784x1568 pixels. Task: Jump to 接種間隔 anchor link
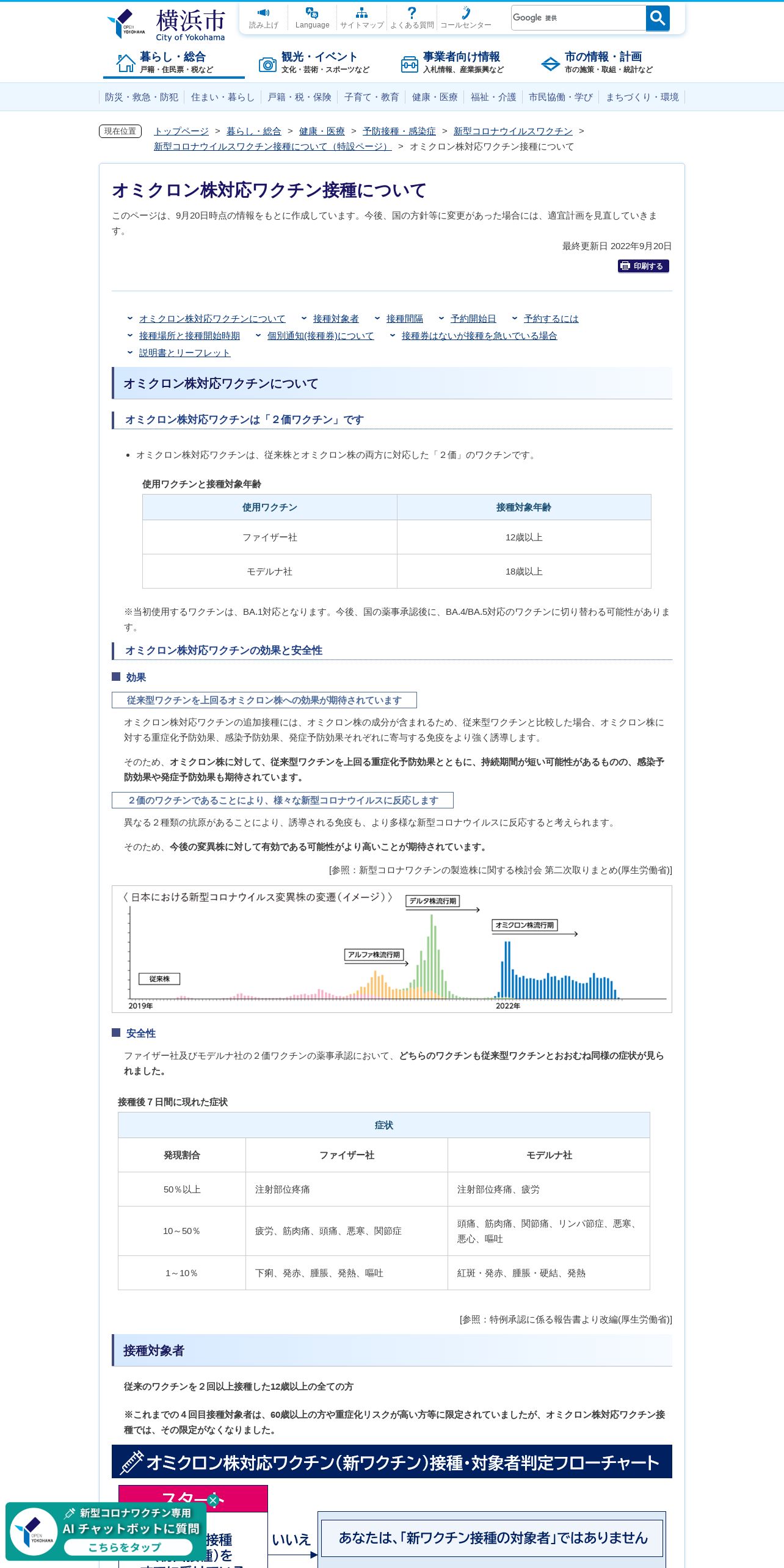point(405,319)
